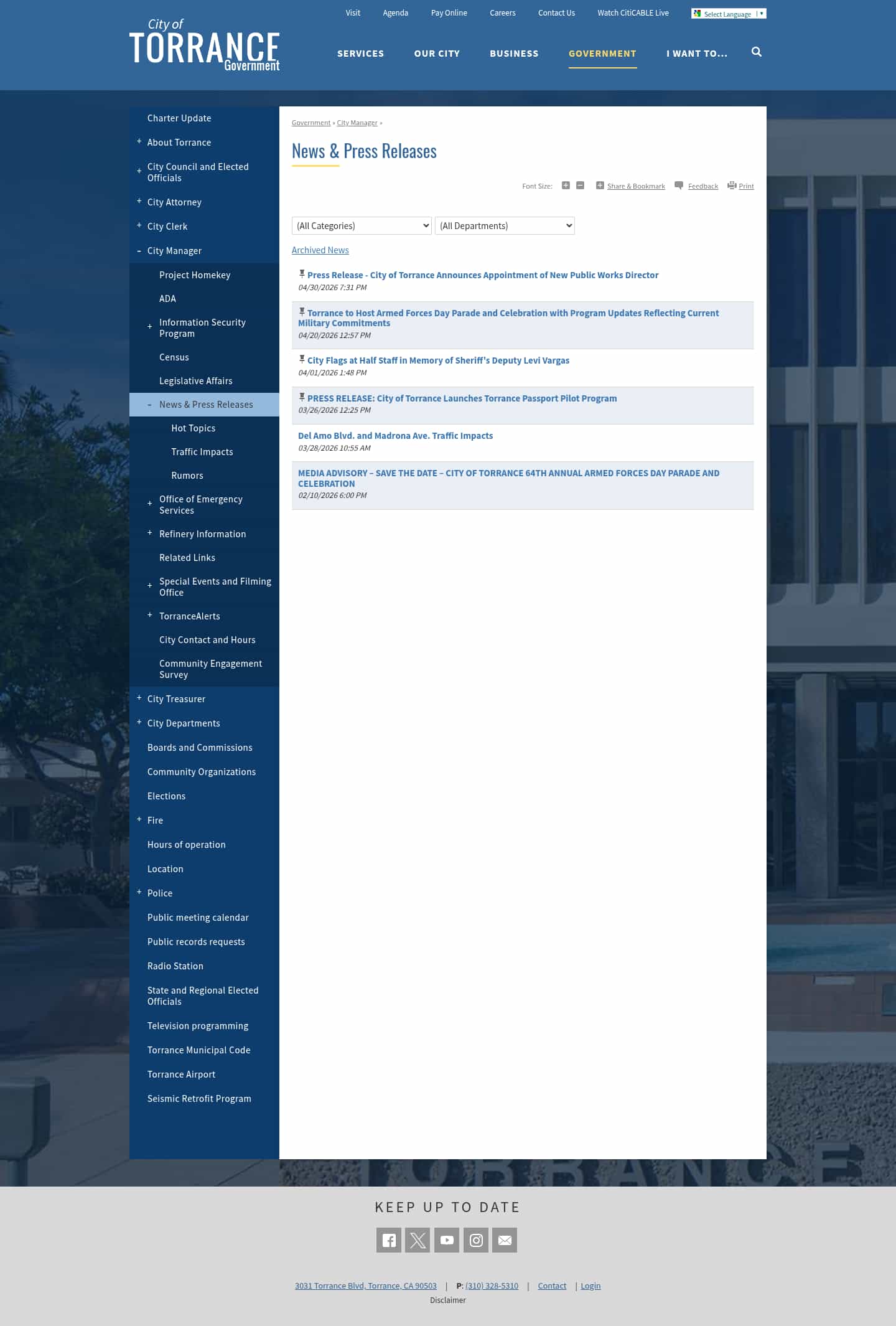Open the All Categories dropdown

[x=362, y=226]
